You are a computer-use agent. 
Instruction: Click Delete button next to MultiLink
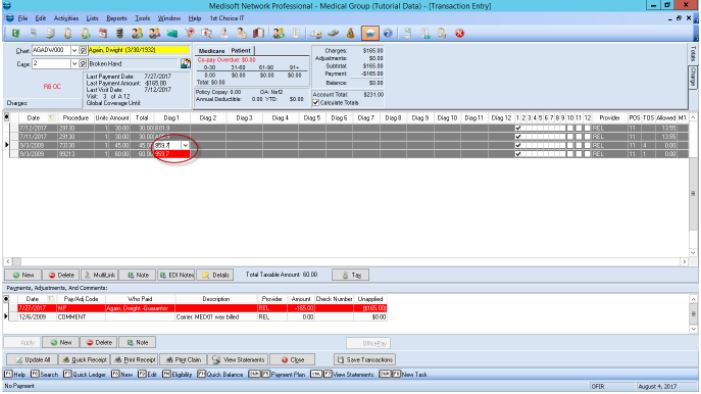[61, 275]
